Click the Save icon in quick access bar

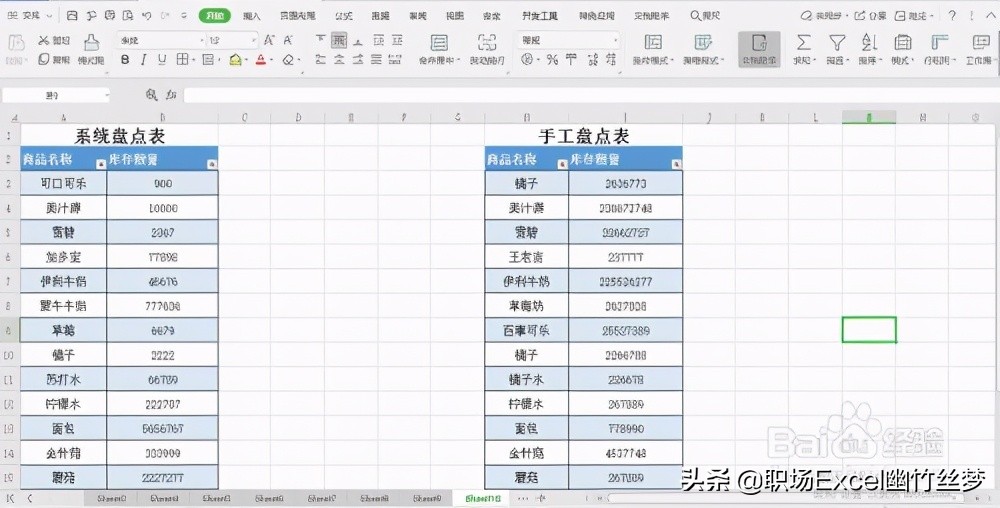click(x=72, y=15)
